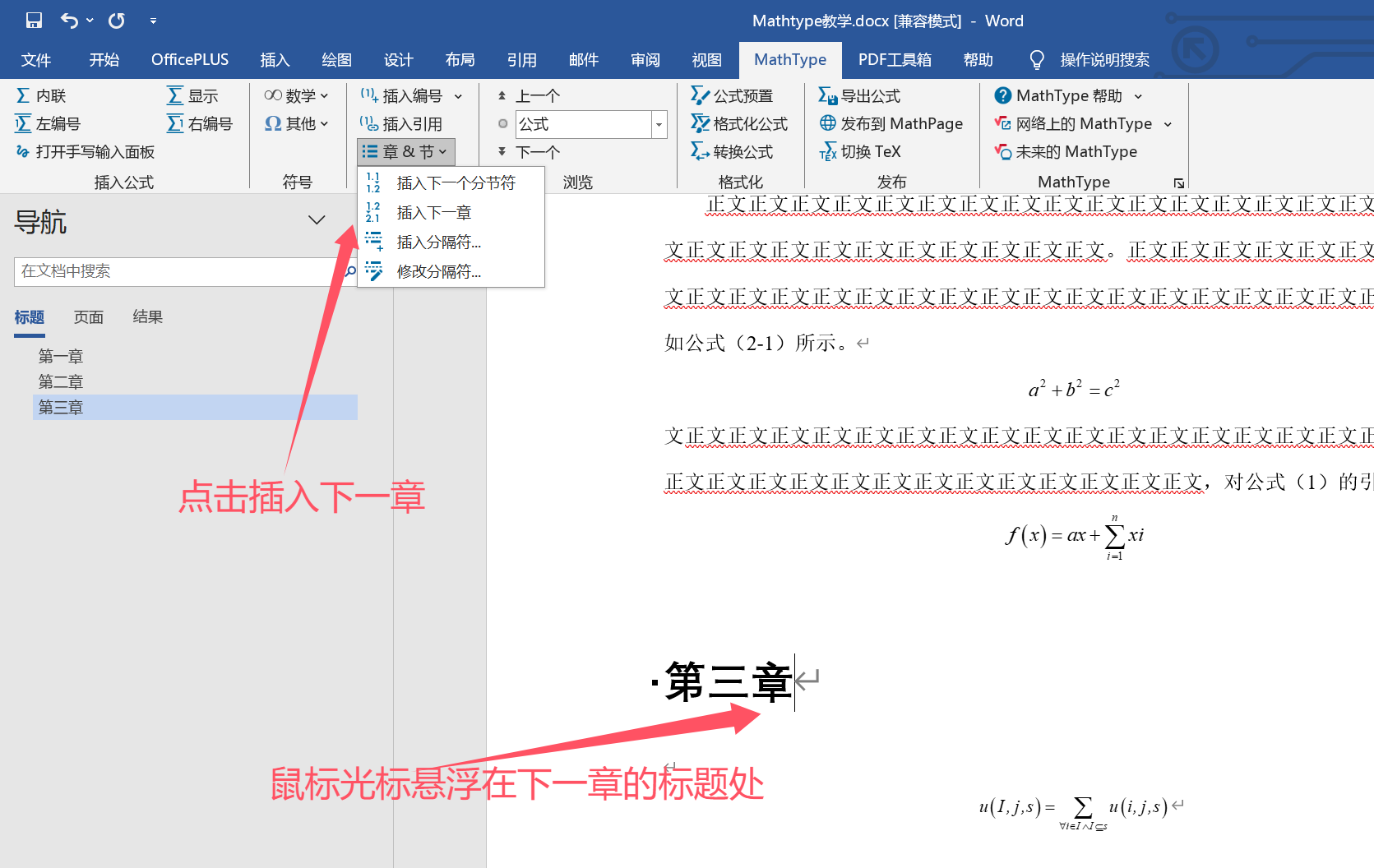Choose 插入下一章 from the menu
Screen dimensions: 1374x868
[x=451, y=213]
